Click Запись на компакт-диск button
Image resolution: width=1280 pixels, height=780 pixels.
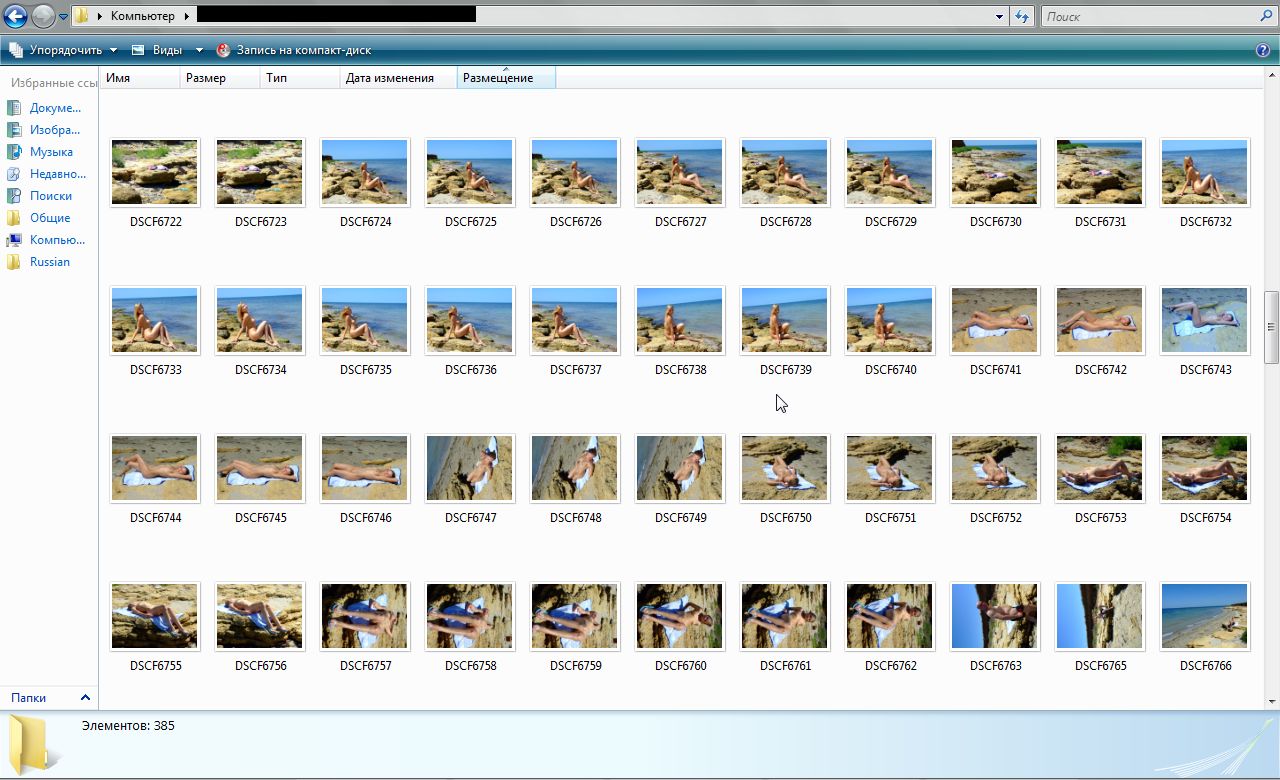pos(303,50)
